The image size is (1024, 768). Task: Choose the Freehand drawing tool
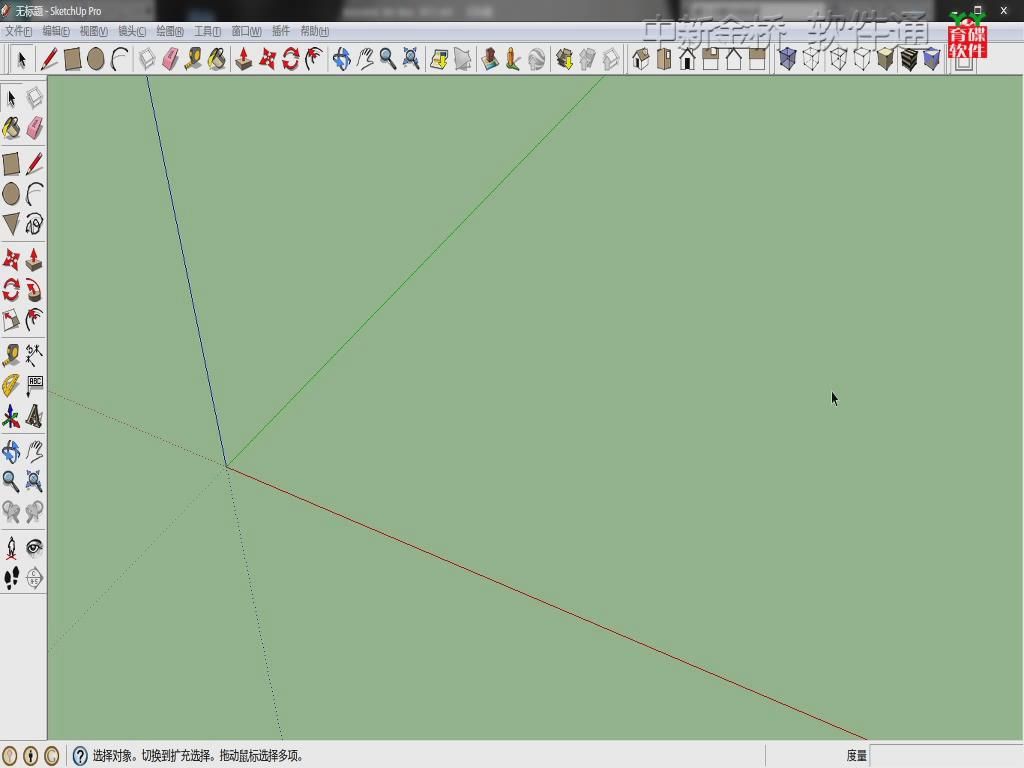pyautogui.click(x=35, y=224)
